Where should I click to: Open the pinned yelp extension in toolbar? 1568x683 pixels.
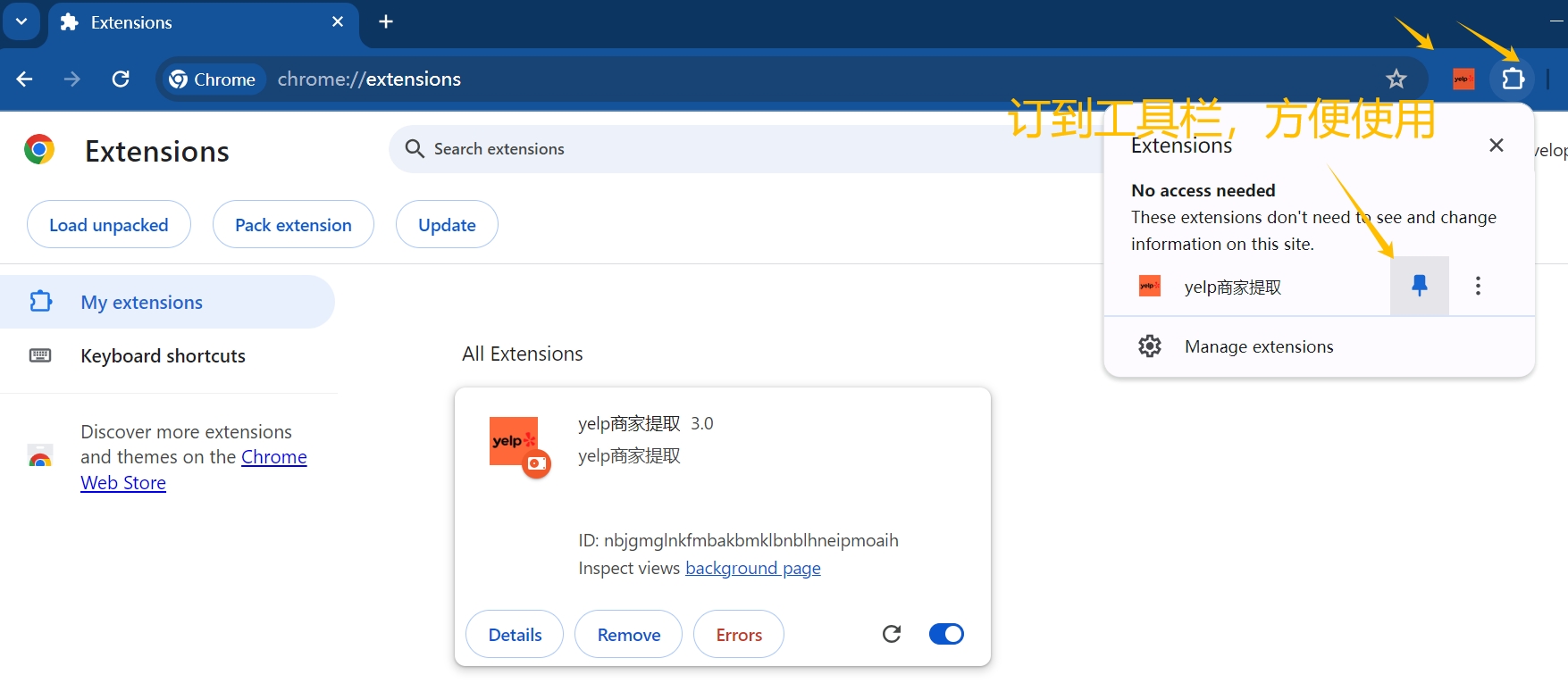pyautogui.click(x=1463, y=79)
